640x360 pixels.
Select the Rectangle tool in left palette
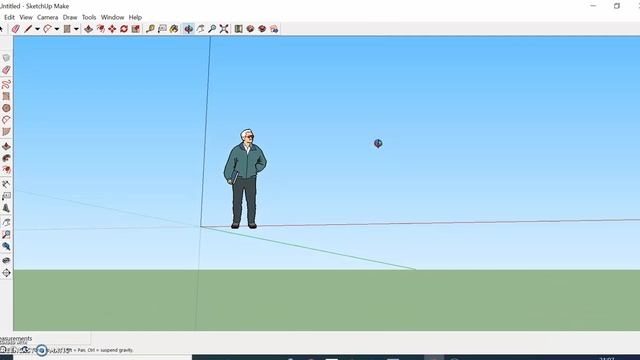click(x=6, y=96)
